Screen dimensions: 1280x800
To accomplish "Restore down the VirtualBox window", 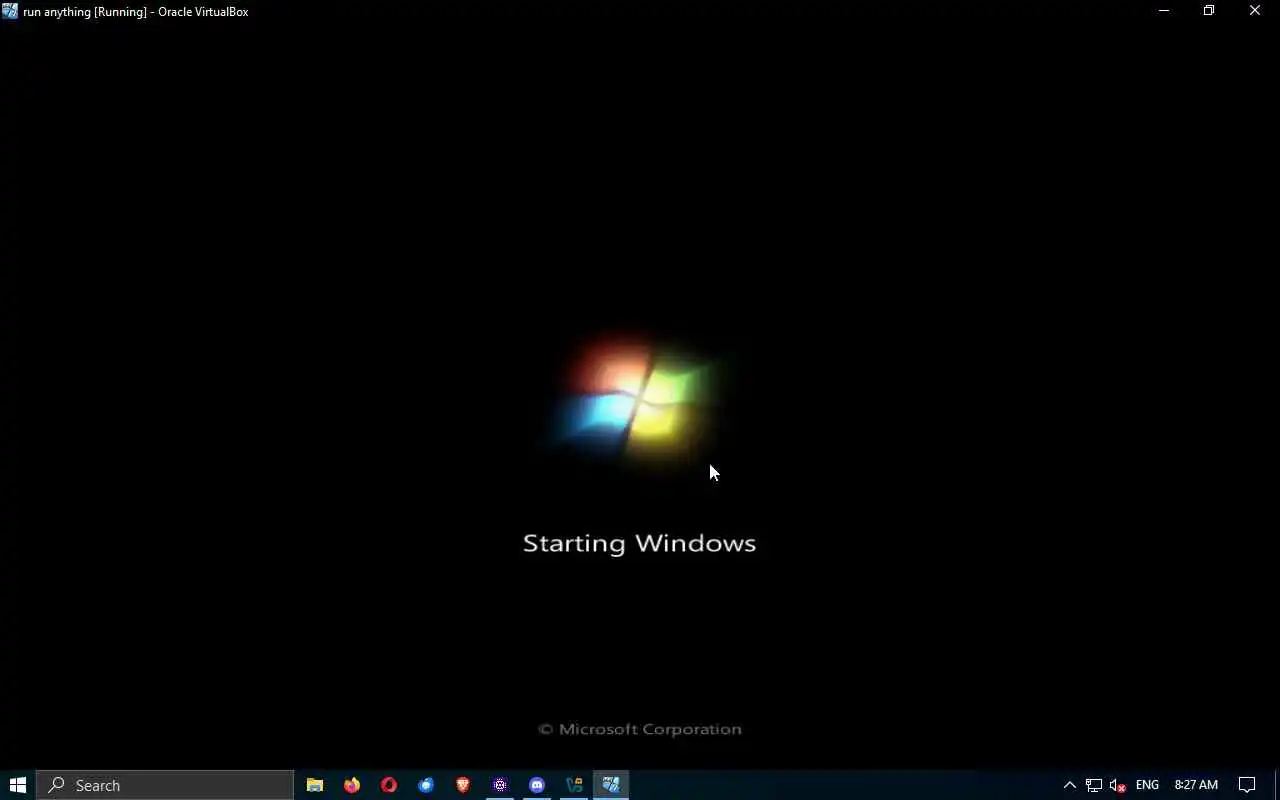I will point(1209,11).
